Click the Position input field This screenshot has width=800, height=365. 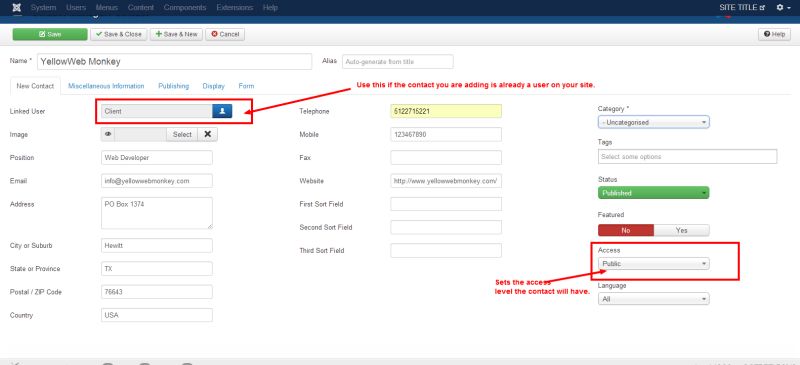coord(157,158)
